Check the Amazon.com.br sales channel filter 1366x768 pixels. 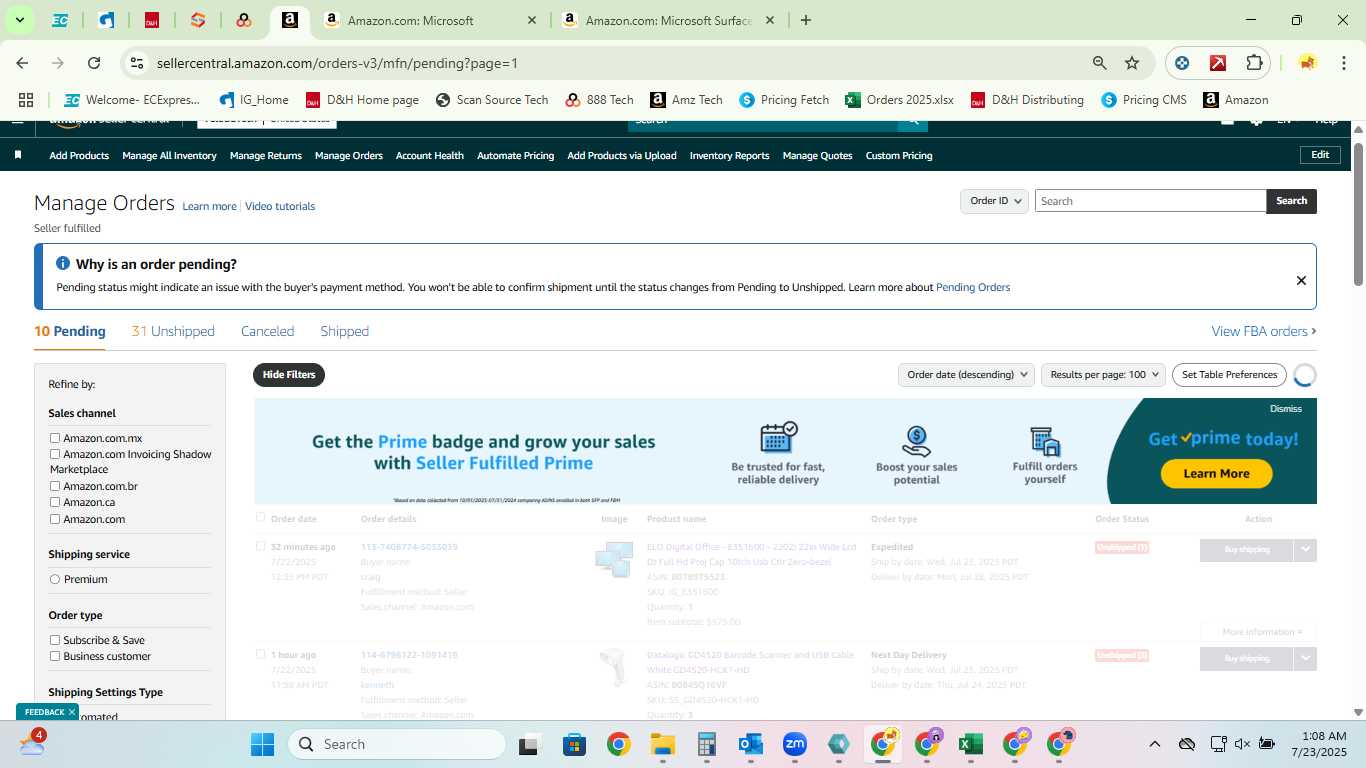55,486
